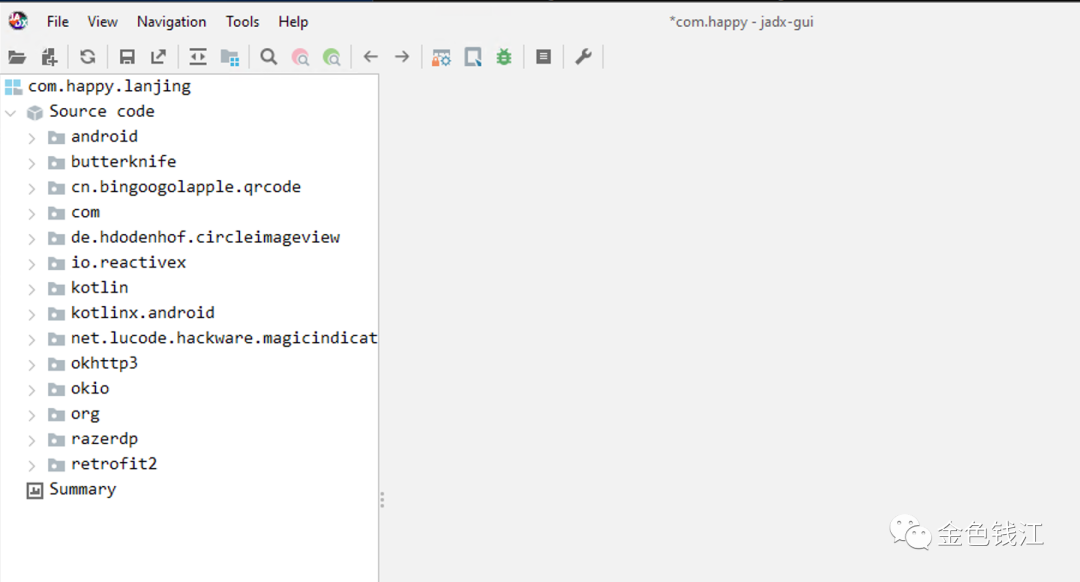
Task: Expand the retrofit2 package
Action: click(32, 466)
